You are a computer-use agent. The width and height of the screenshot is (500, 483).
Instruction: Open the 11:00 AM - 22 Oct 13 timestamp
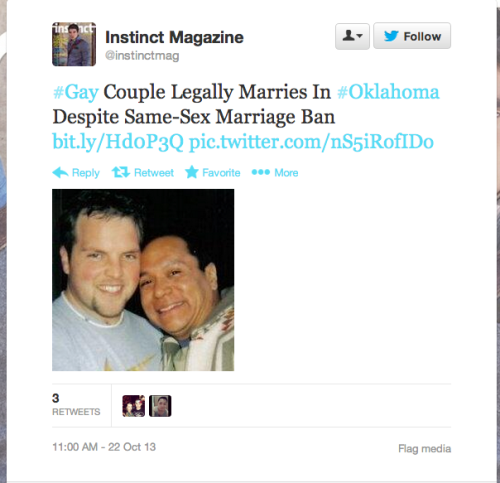click(104, 447)
